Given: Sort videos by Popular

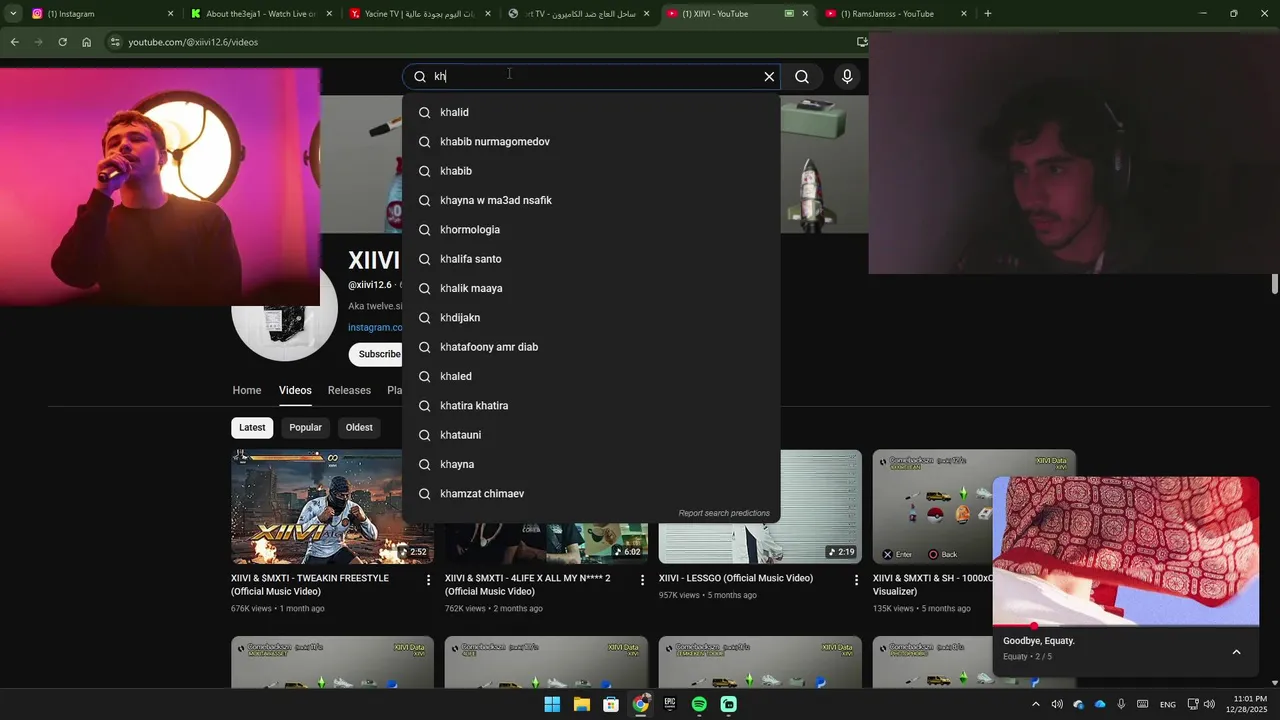Looking at the screenshot, I should 305,428.
